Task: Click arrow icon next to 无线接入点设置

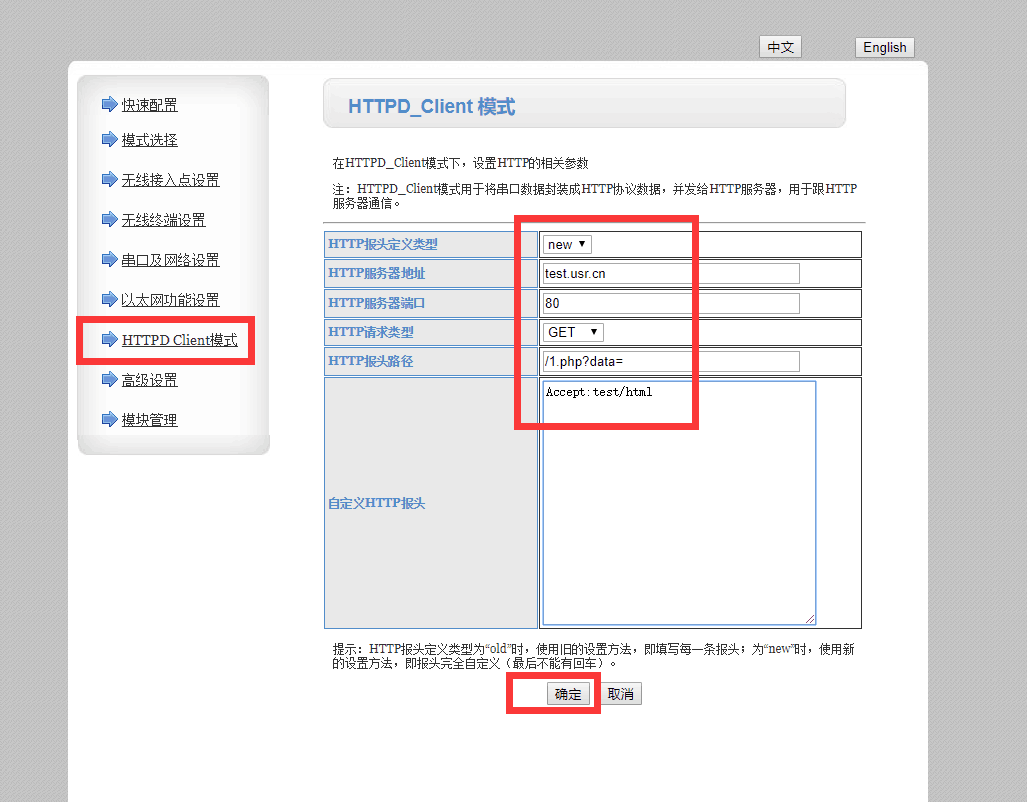Action: click(x=109, y=179)
